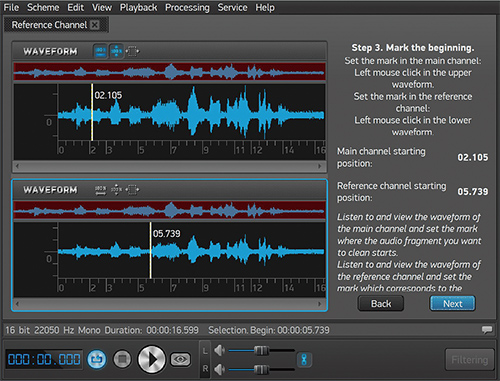Click the 05.739 marker line in lower waveform

point(150,250)
